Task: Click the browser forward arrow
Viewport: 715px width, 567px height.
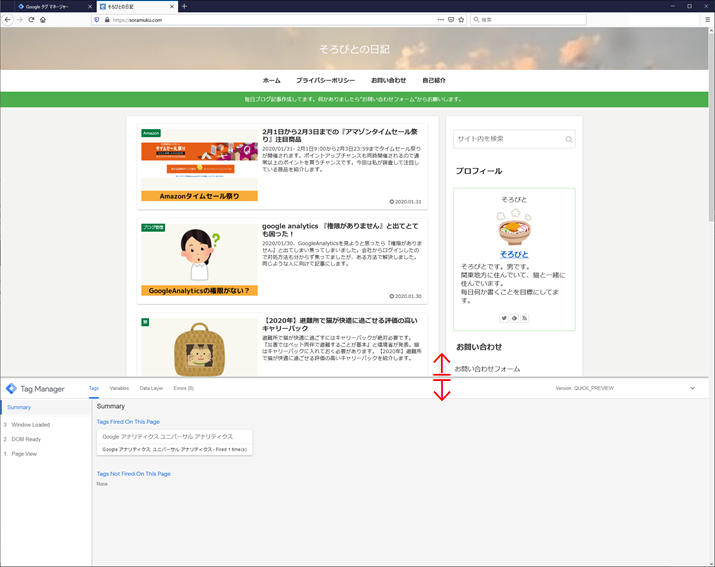Action: point(20,20)
